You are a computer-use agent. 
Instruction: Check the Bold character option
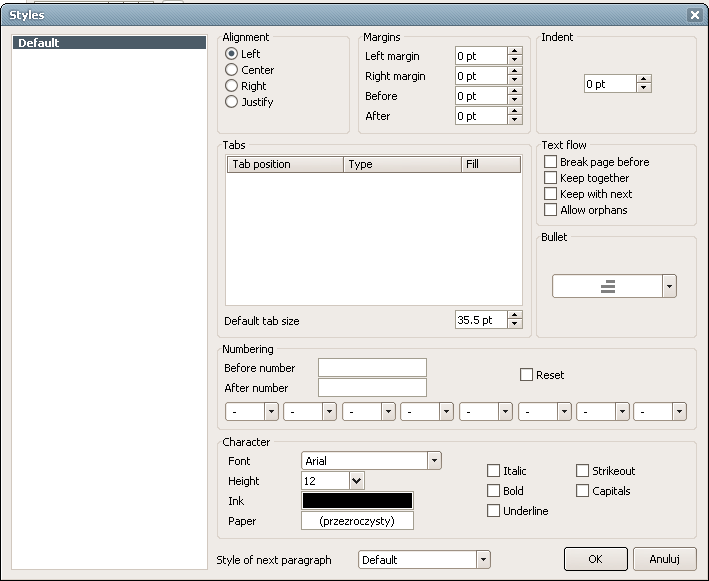pos(493,491)
